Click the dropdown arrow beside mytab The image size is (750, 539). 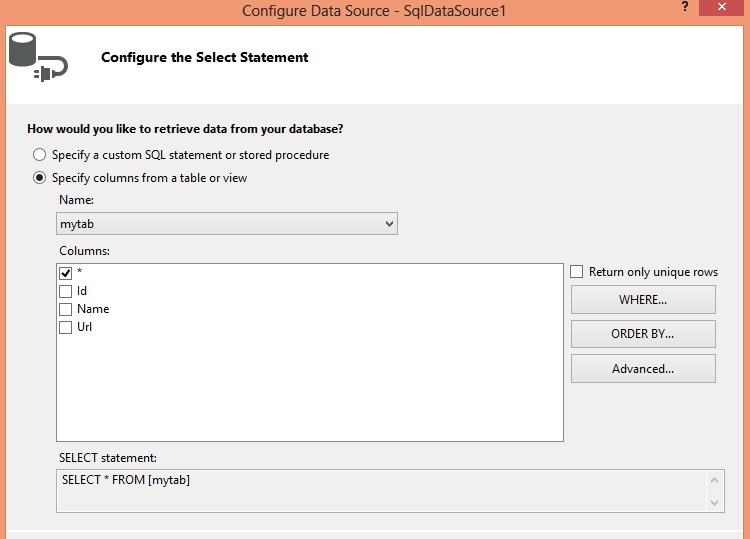389,224
